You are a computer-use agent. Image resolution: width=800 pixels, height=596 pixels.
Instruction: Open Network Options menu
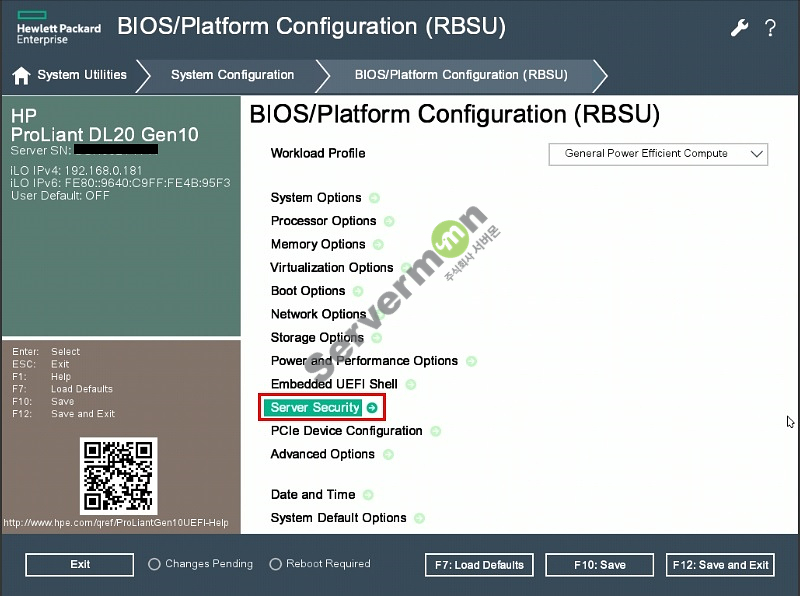318,315
